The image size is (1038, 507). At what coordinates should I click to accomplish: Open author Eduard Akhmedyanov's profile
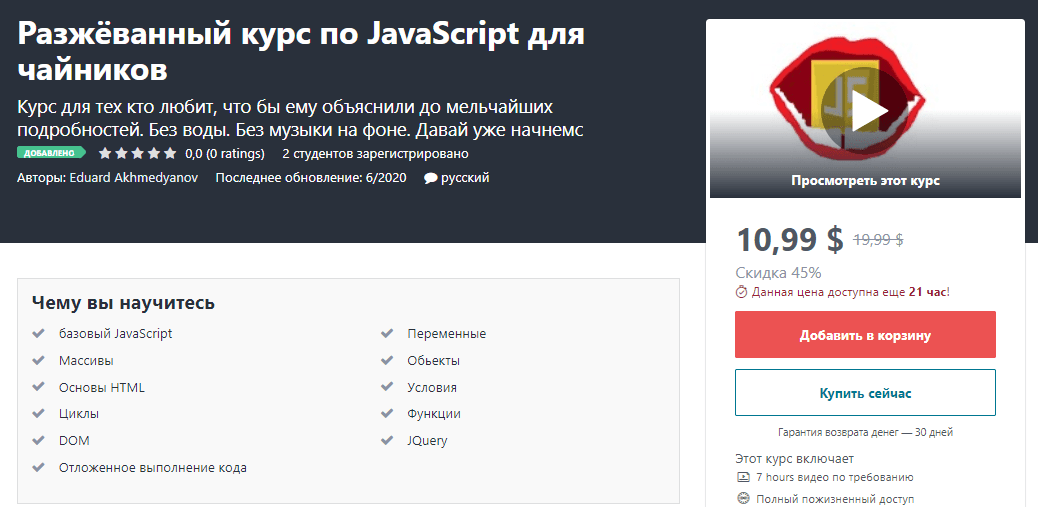[134, 177]
